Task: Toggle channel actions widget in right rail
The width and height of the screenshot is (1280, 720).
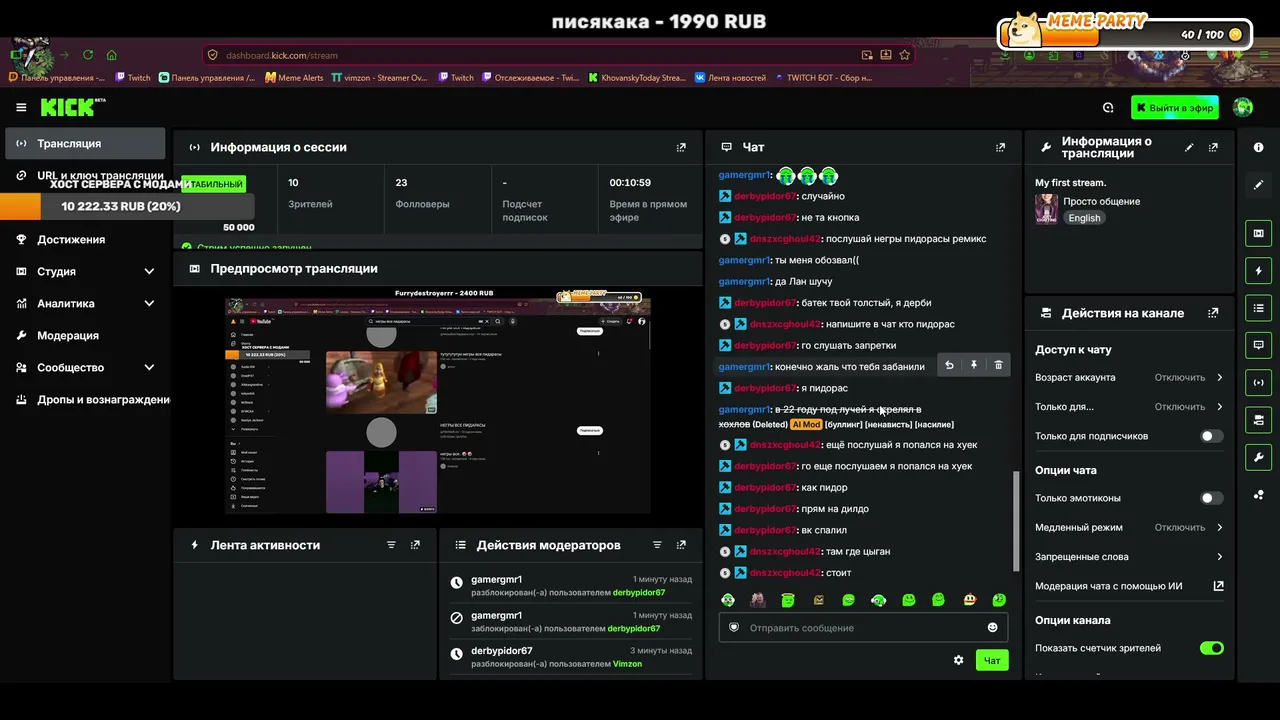Action: pyautogui.click(x=1258, y=420)
